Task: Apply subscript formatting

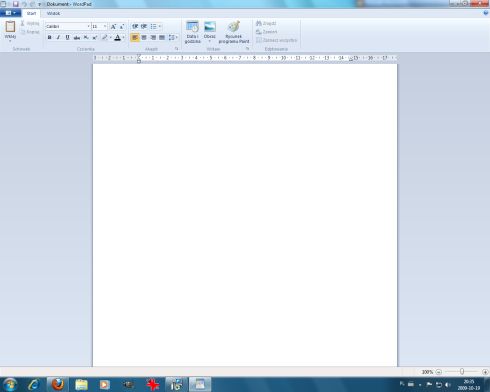Action: pyautogui.click(x=86, y=38)
